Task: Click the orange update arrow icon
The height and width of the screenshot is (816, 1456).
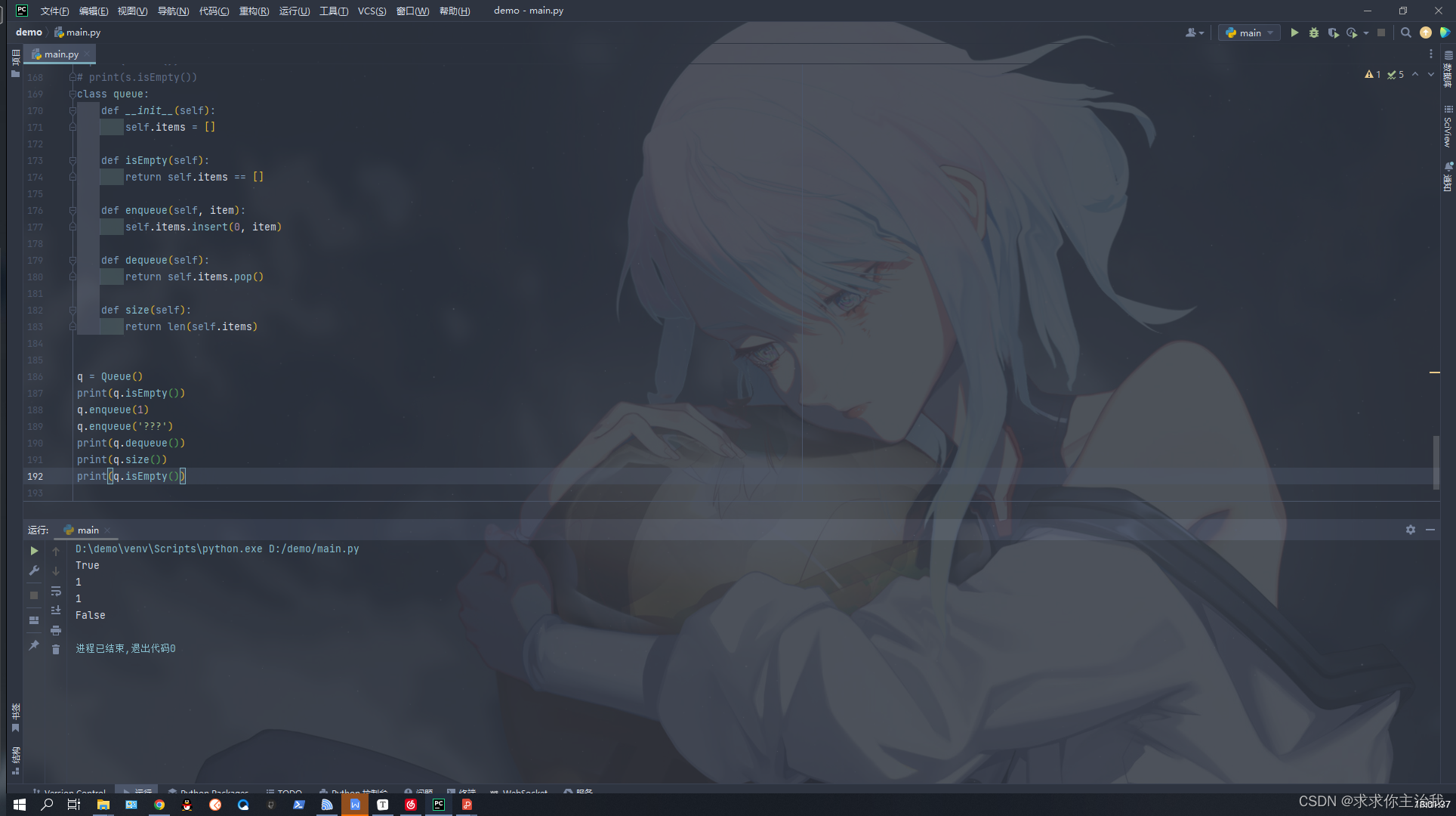Action: click(1426, 32)
